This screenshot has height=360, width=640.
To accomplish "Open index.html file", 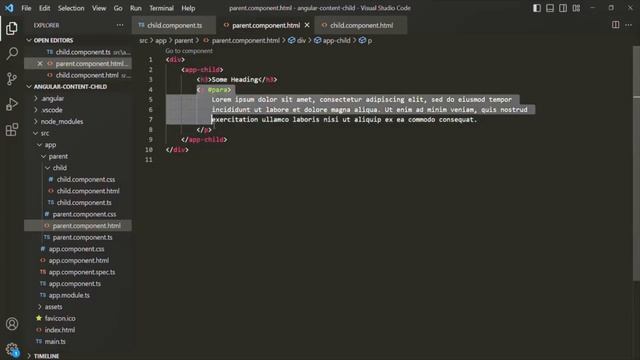I will (x=60, y=330).
